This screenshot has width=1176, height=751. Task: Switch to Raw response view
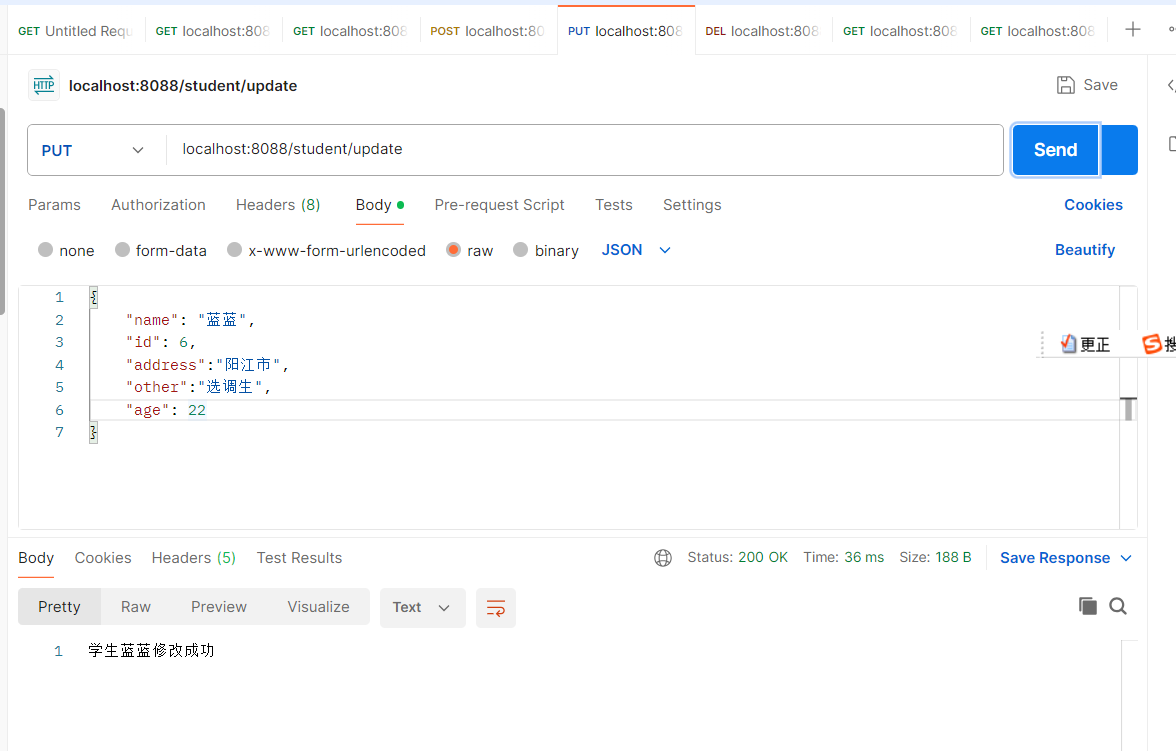pos(136,607)
